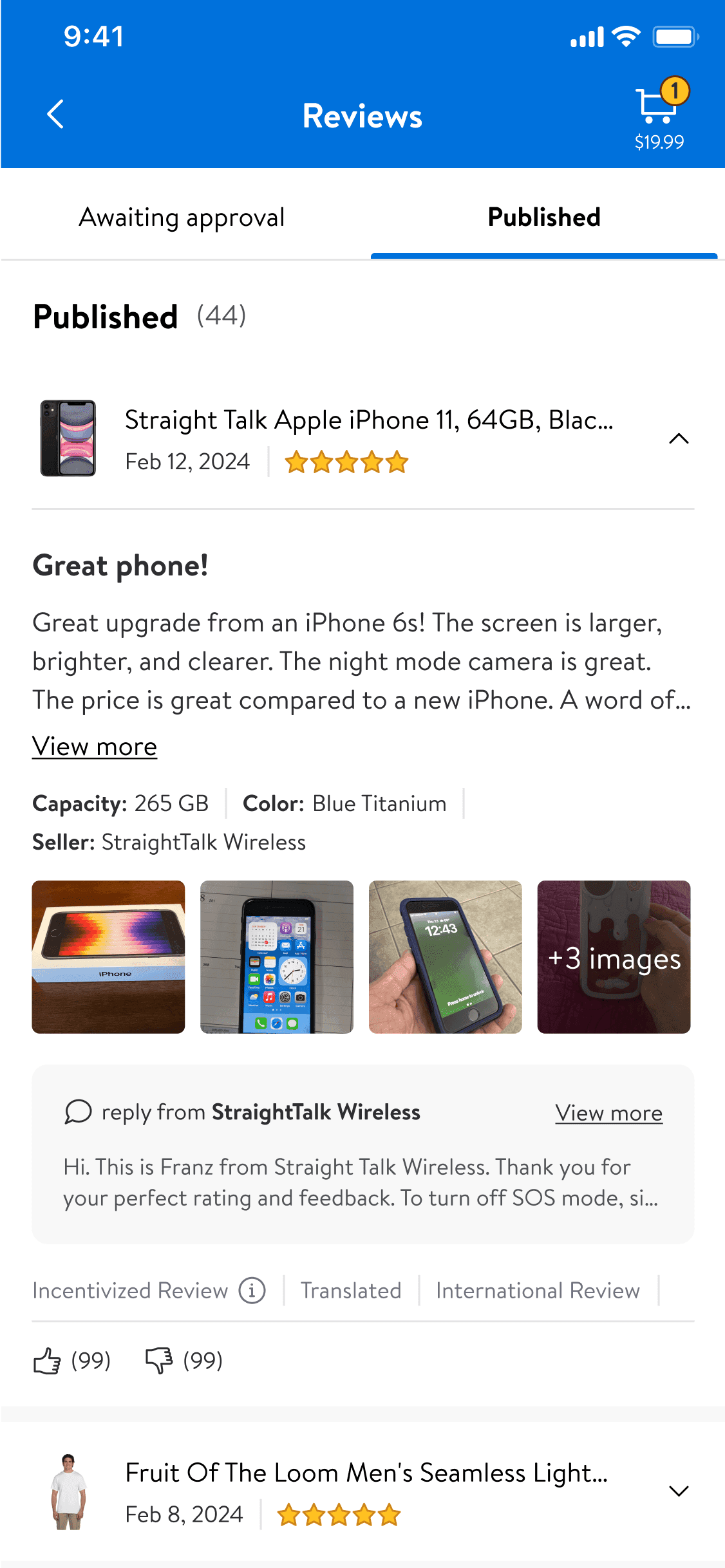Open the phone-in-hand lock screen photo
The image size is (725, 1568).
[x=445, y=957]
